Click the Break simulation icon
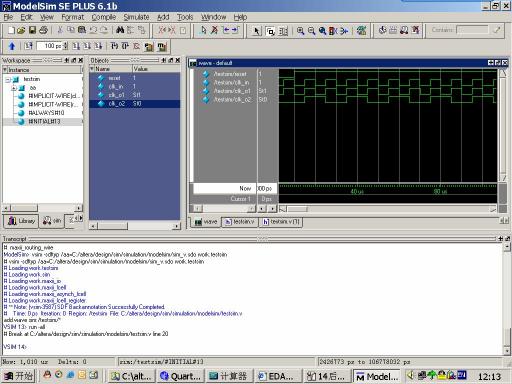Viewport: 512px width, 384px height. coord(136,46)
